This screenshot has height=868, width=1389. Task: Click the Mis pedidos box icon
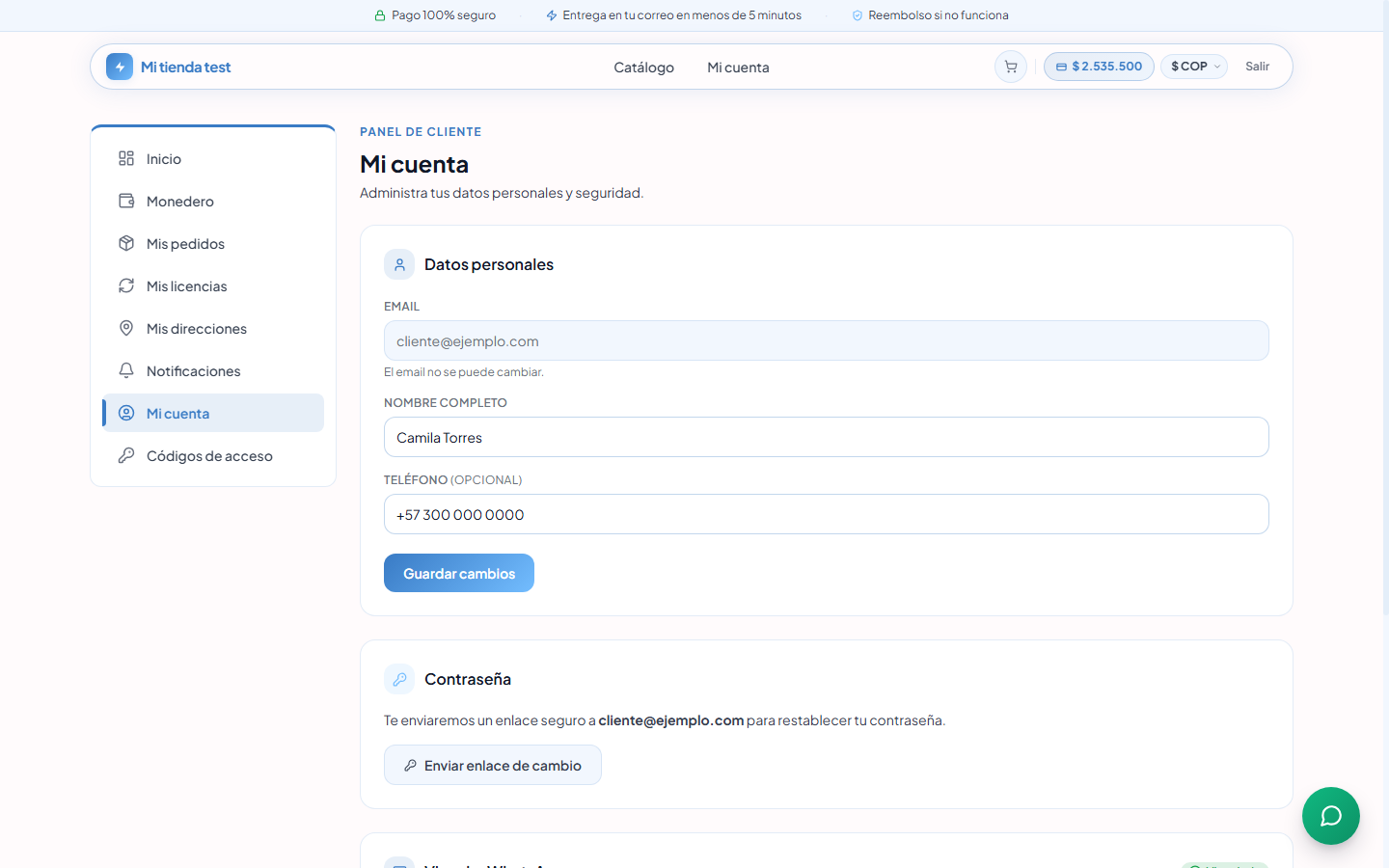coord(126,243)
